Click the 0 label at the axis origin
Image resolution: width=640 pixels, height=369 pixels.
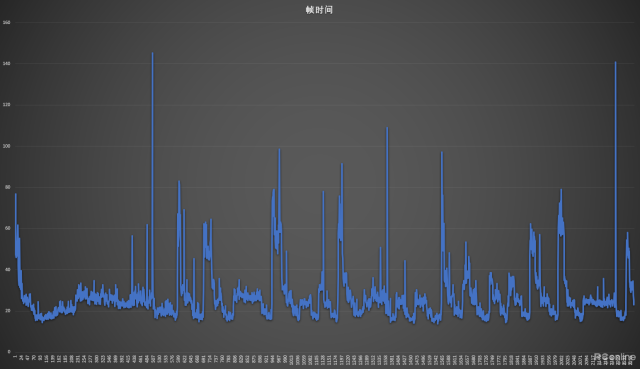tap(9, 352)
